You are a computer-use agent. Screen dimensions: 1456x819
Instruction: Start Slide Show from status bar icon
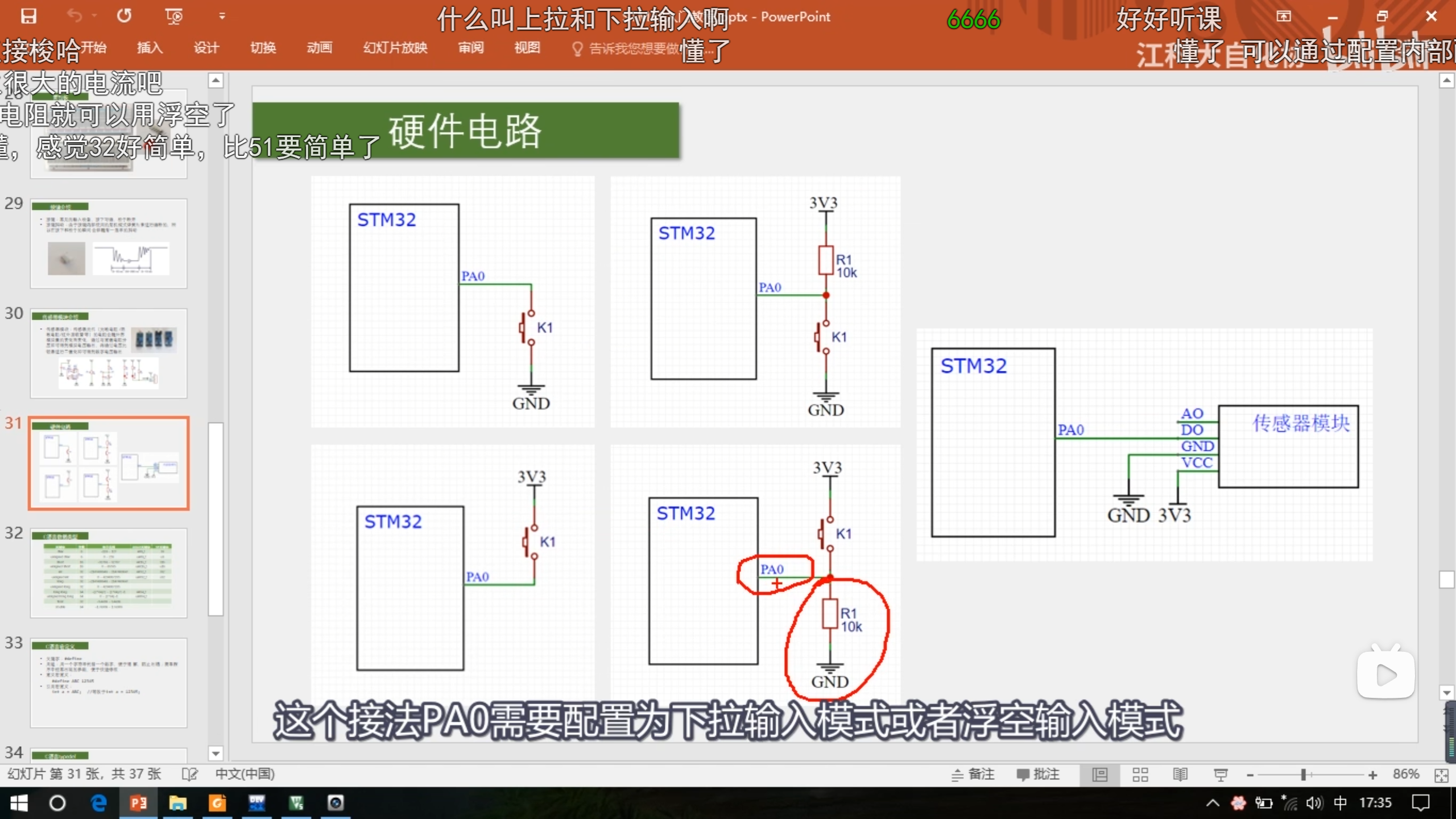pyautogui.click(x=1221, y=775)
